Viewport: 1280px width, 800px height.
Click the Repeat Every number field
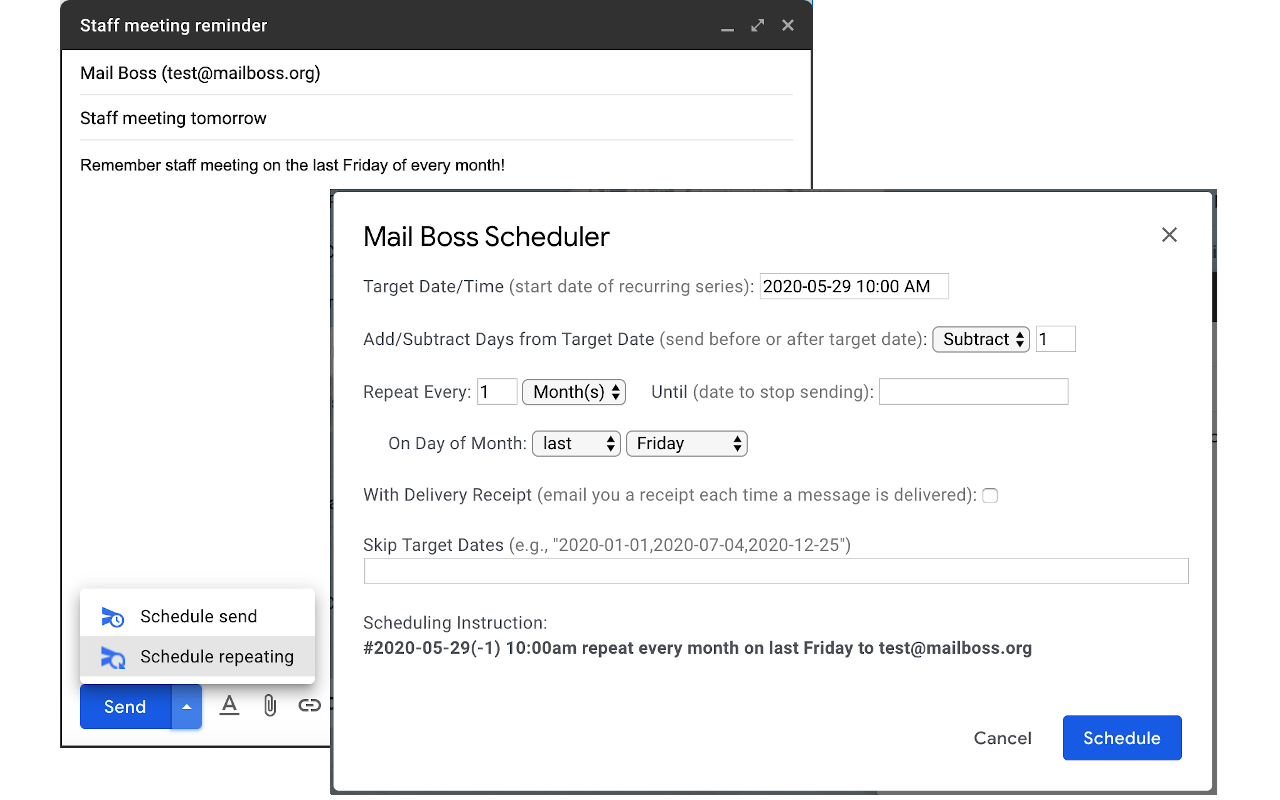point(497,392)
